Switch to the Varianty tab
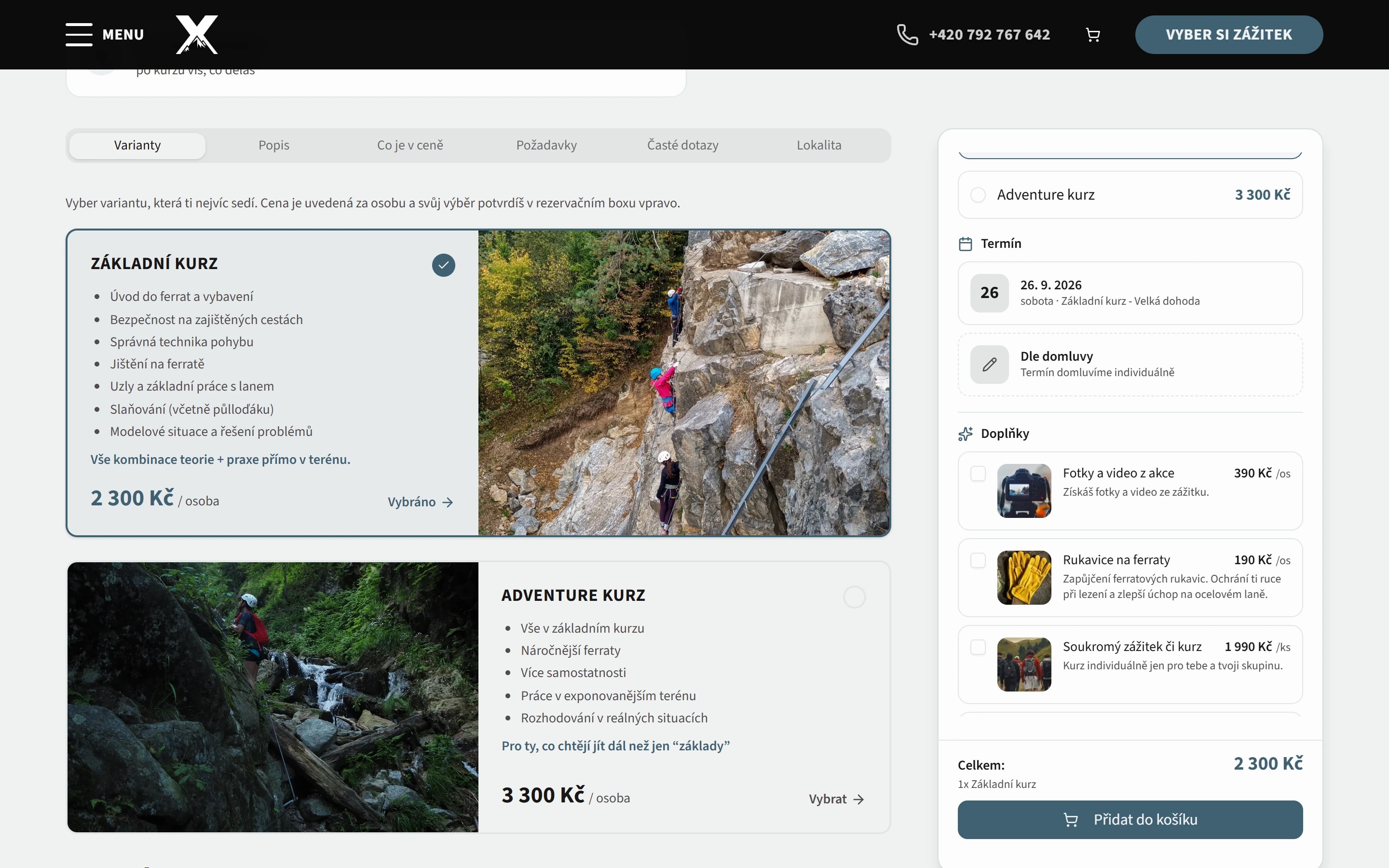This screenshot has width=1389, height=868. (x=137, y=145)
